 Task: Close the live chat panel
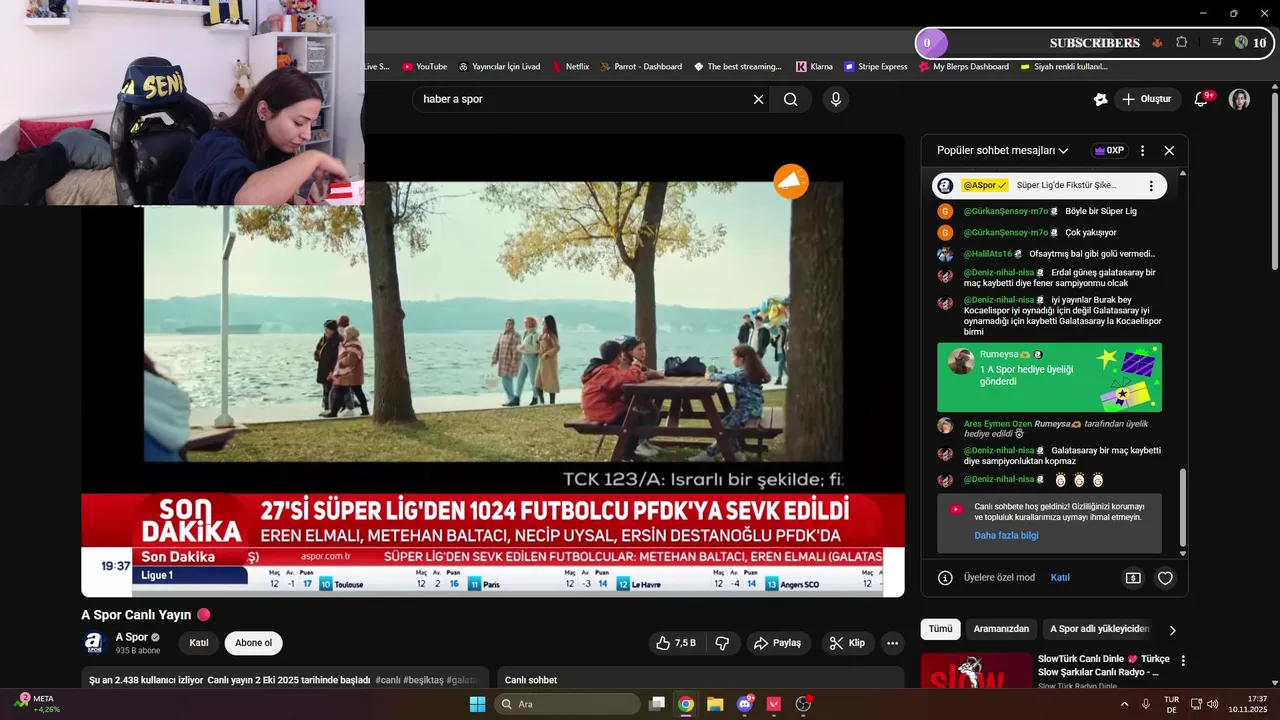(x=1169, y=151)
